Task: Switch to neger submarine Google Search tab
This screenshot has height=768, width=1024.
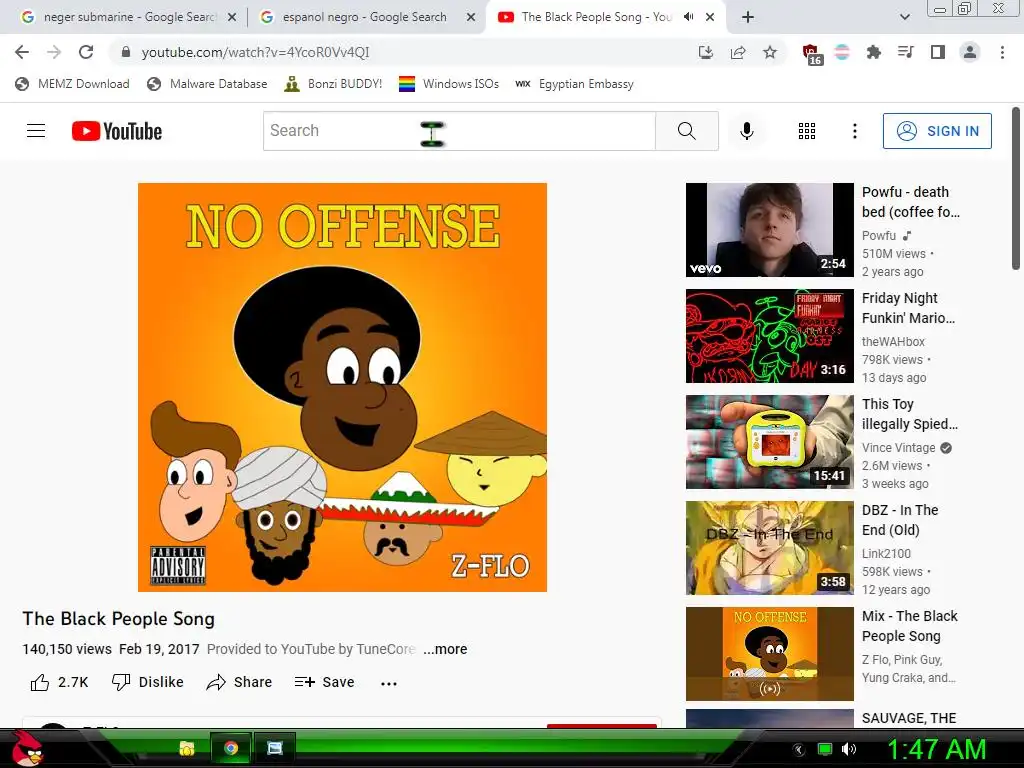Action: coord(129,17)
